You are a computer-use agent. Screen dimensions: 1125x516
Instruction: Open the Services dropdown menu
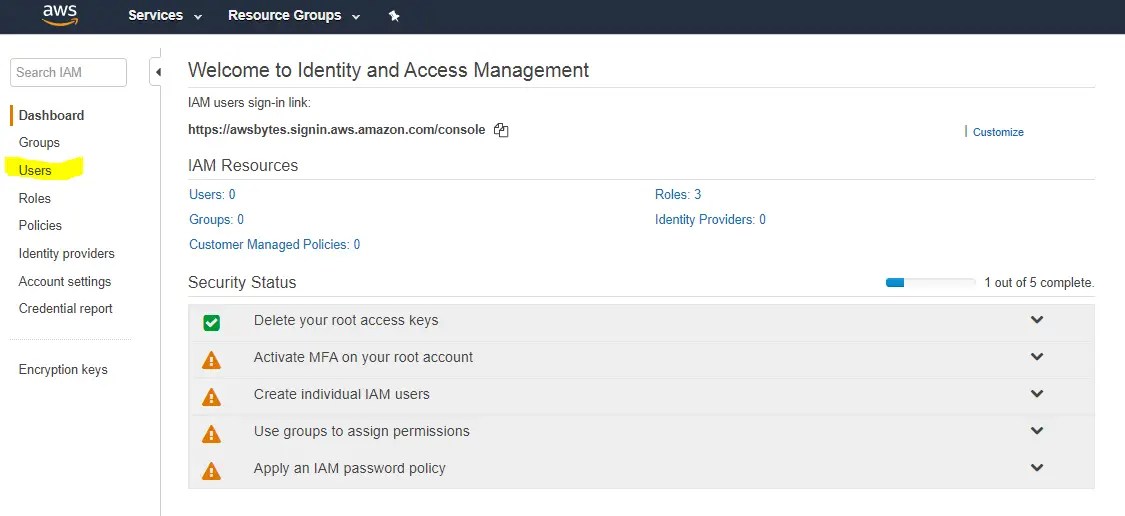[164, 16]
